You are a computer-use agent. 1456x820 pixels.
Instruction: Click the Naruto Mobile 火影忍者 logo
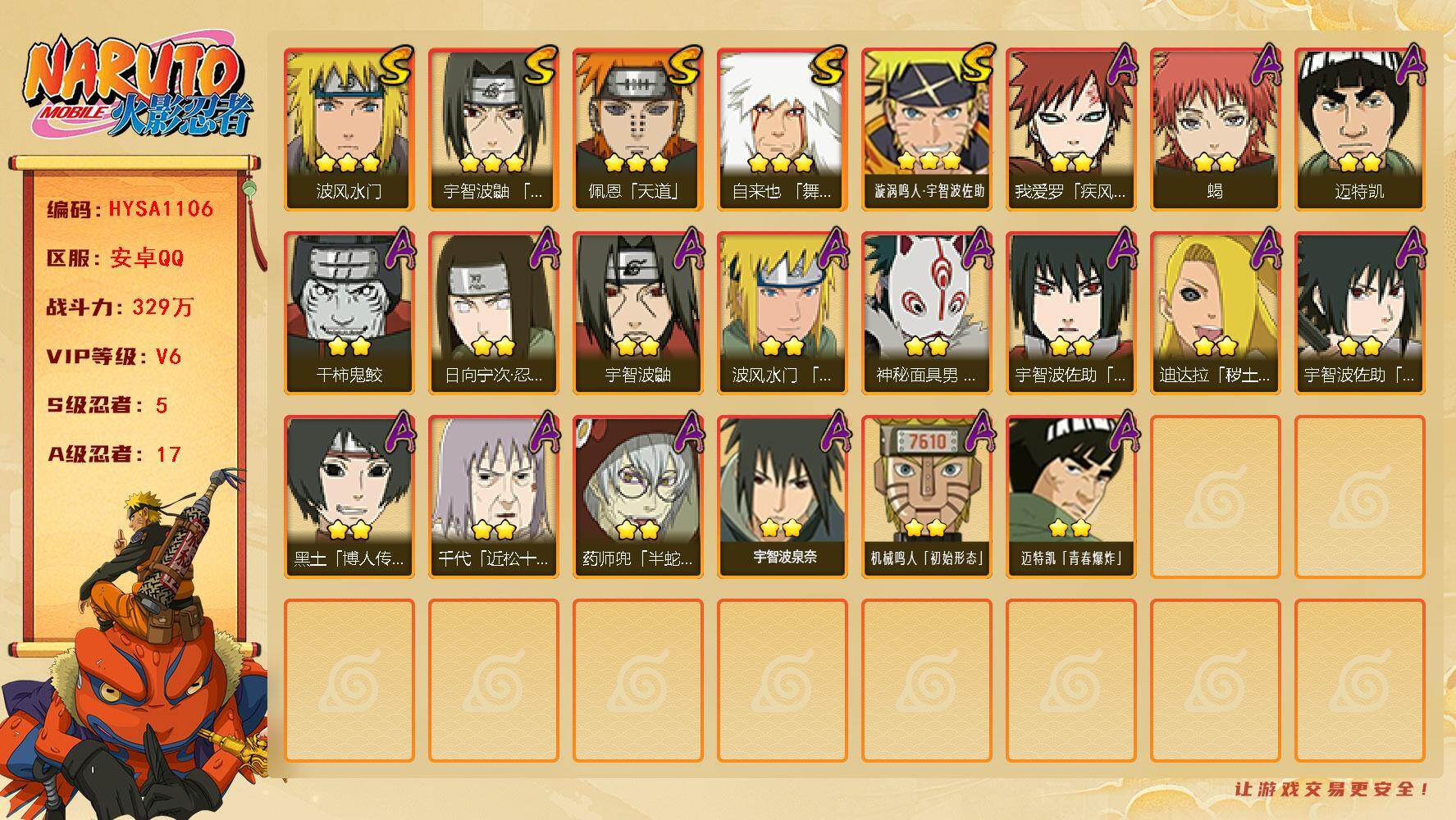(138, 88)
